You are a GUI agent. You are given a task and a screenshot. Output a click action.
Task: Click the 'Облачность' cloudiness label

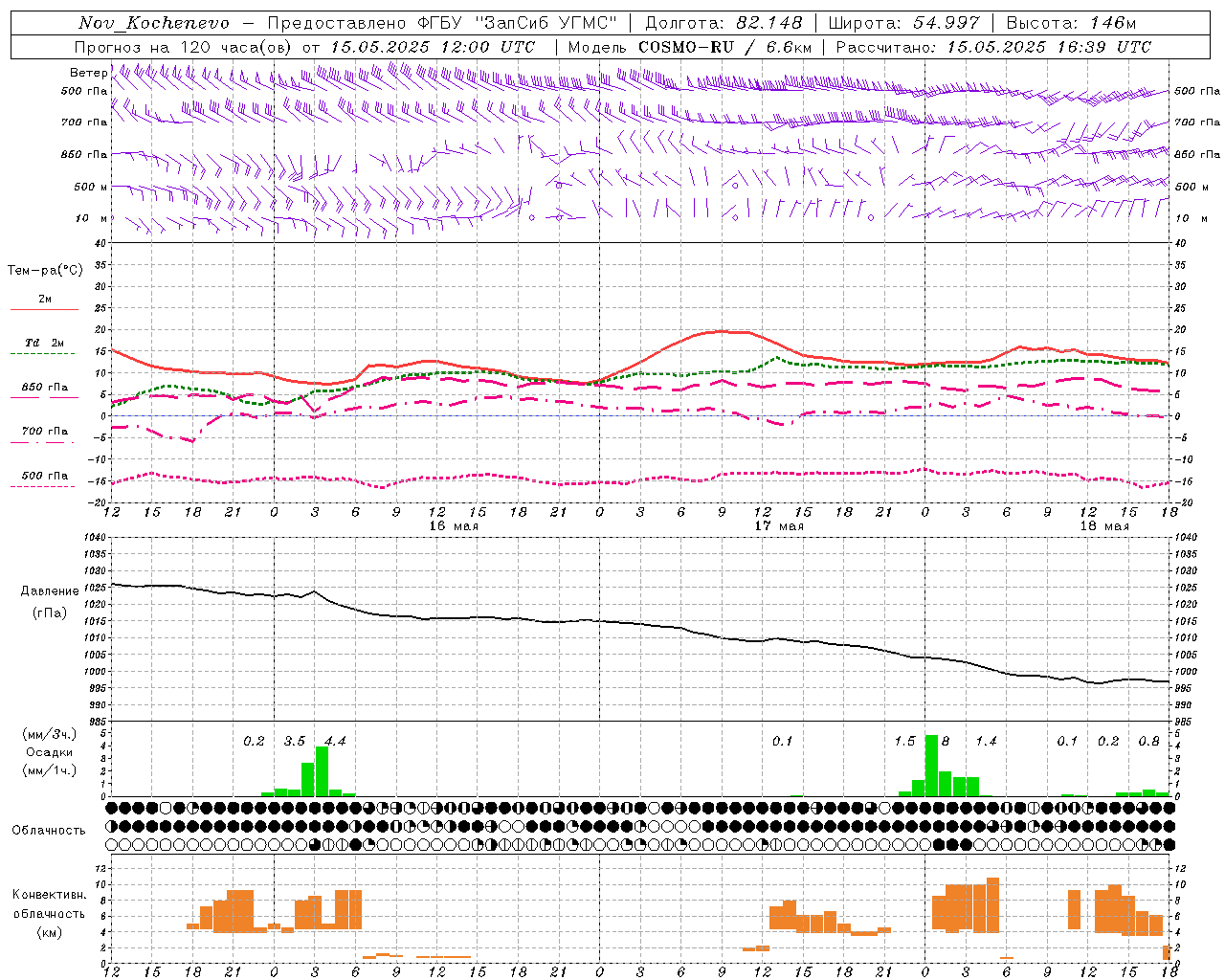[49, 831]
